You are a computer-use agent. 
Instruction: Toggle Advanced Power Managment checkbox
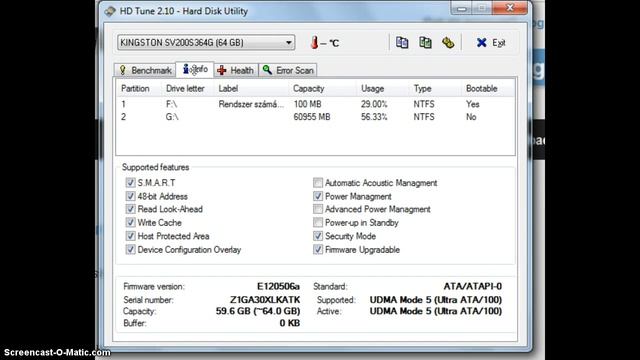click(x=318, y=209)
